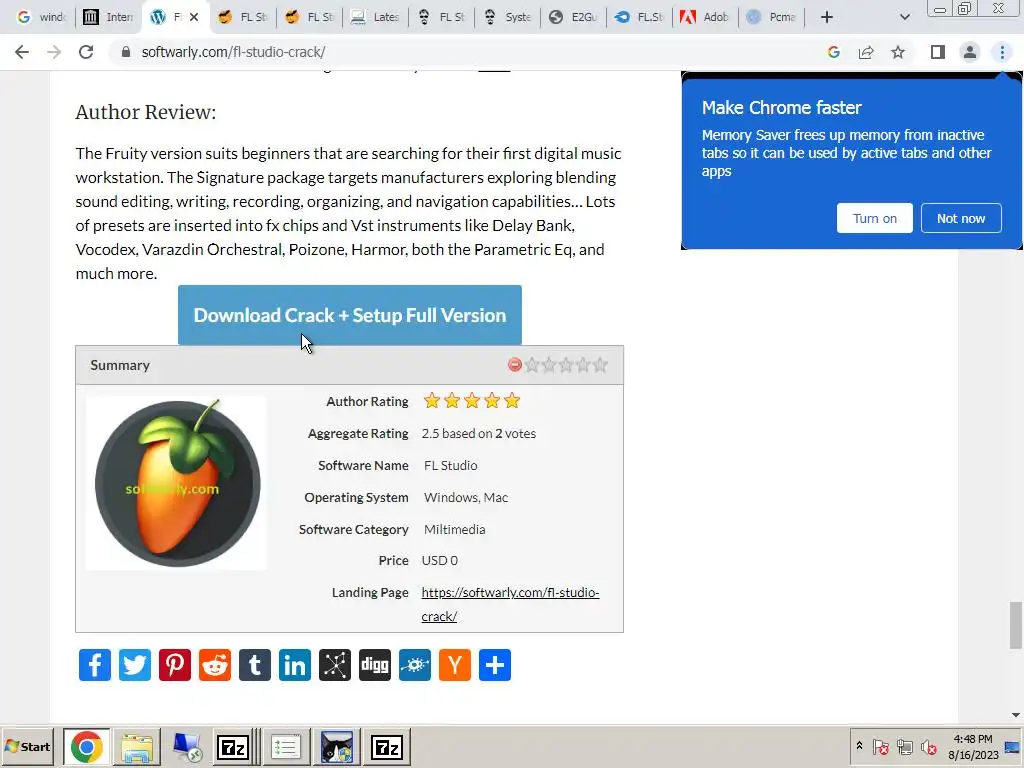Click the Start button
1024x768 pixels.
[27, 746]
